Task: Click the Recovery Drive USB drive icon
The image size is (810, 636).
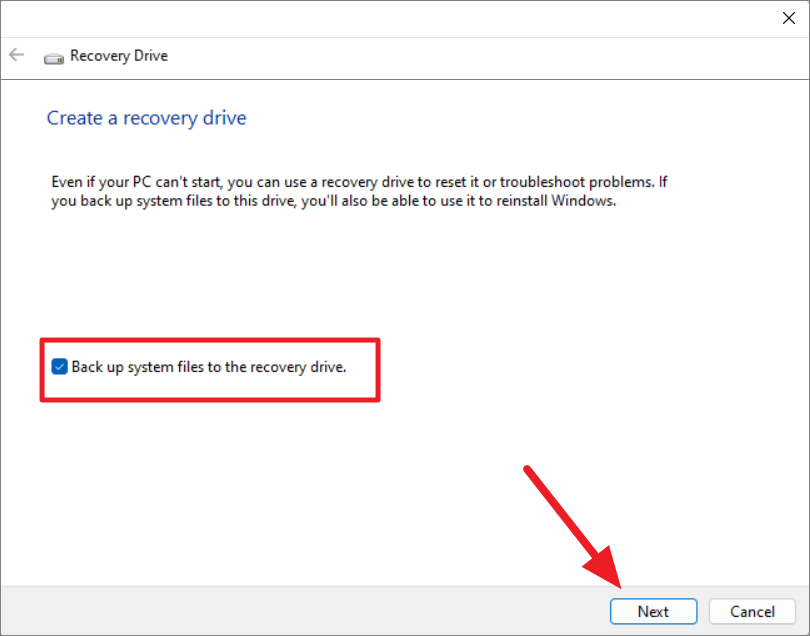Action: click(x=54, y=58)
